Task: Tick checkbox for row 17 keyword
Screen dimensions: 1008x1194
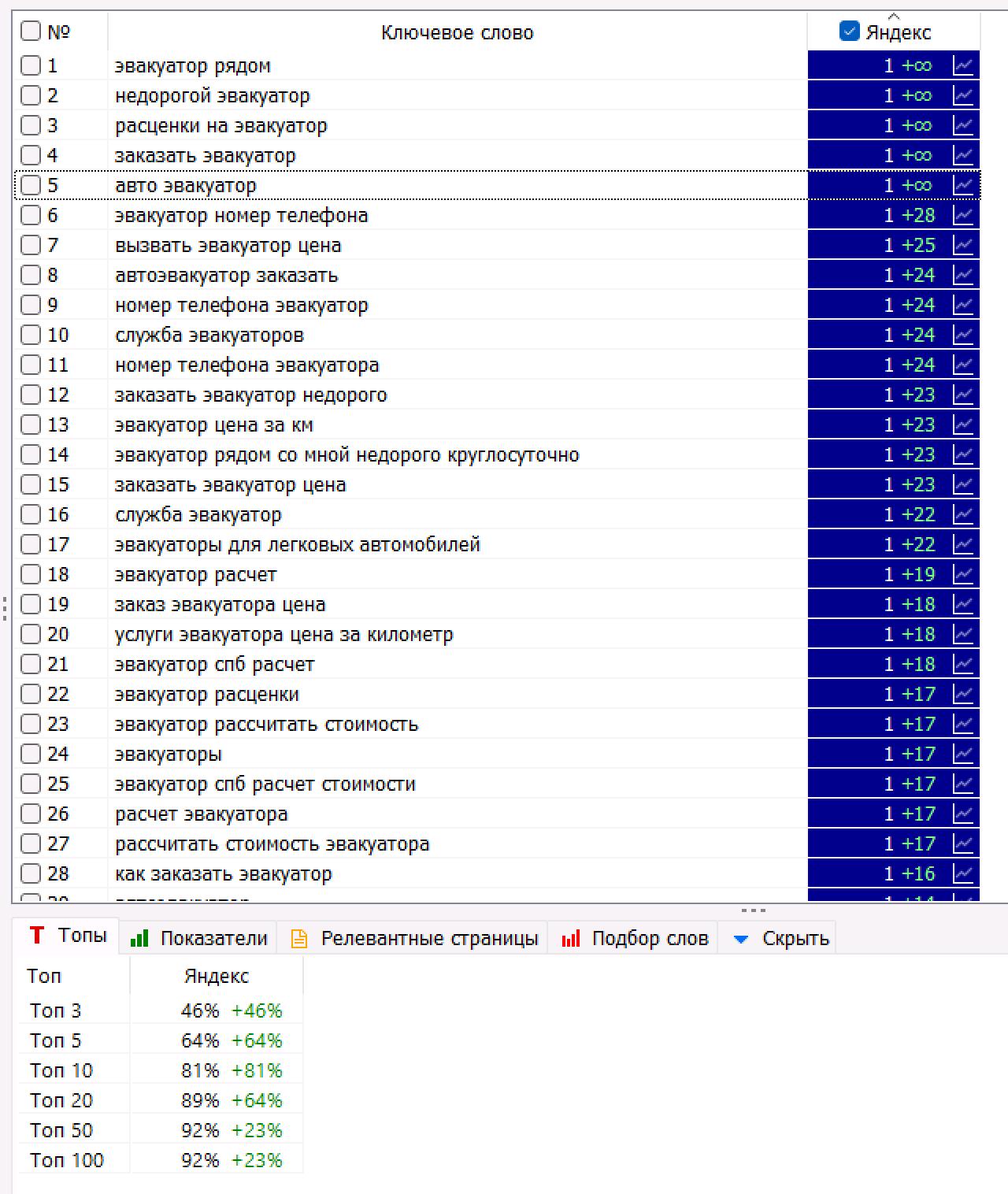Action: tap(31, 544)
